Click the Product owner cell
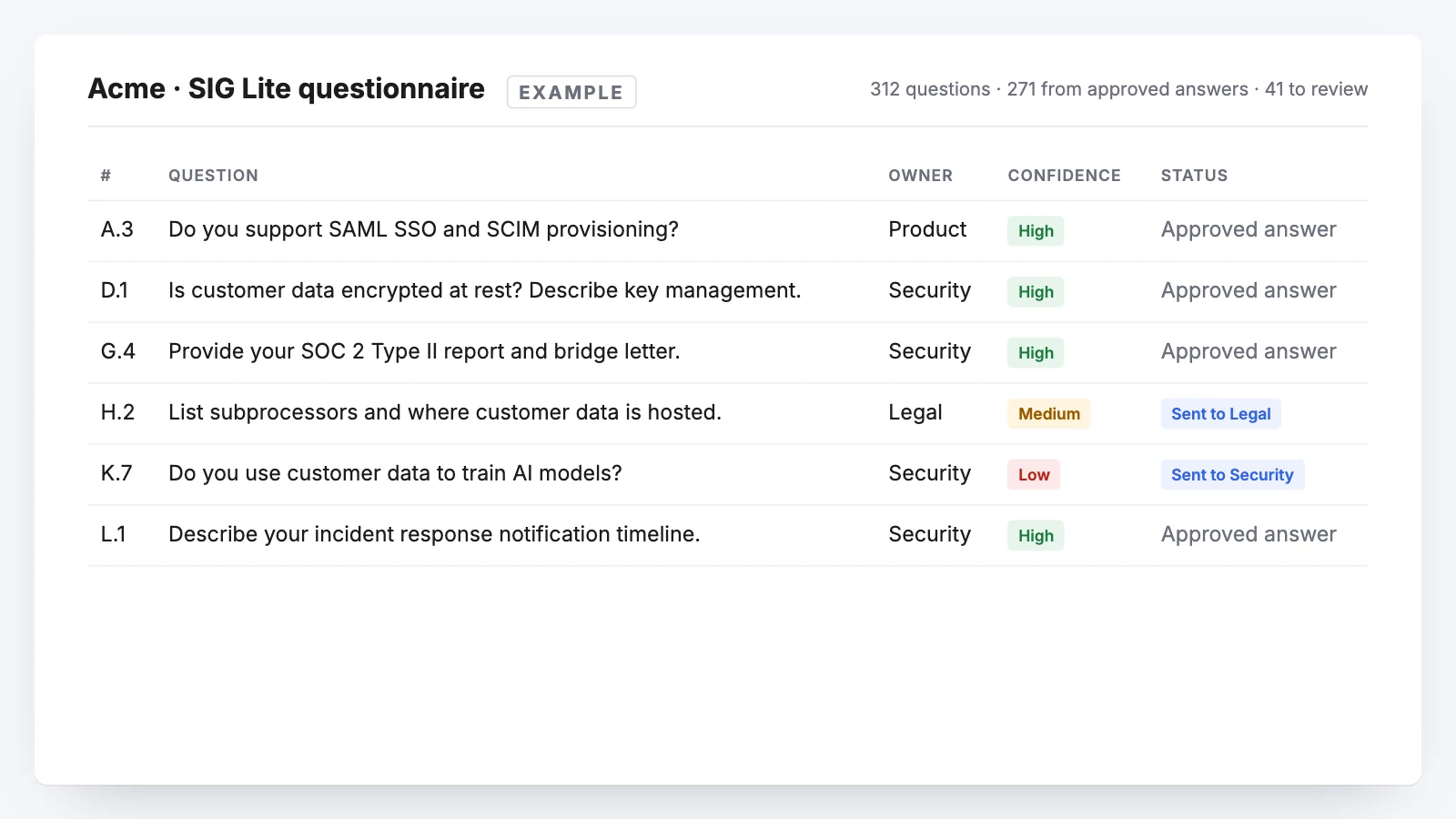Image resolution: width=1456 pixels, height=819 pixels. click(927, 229)
